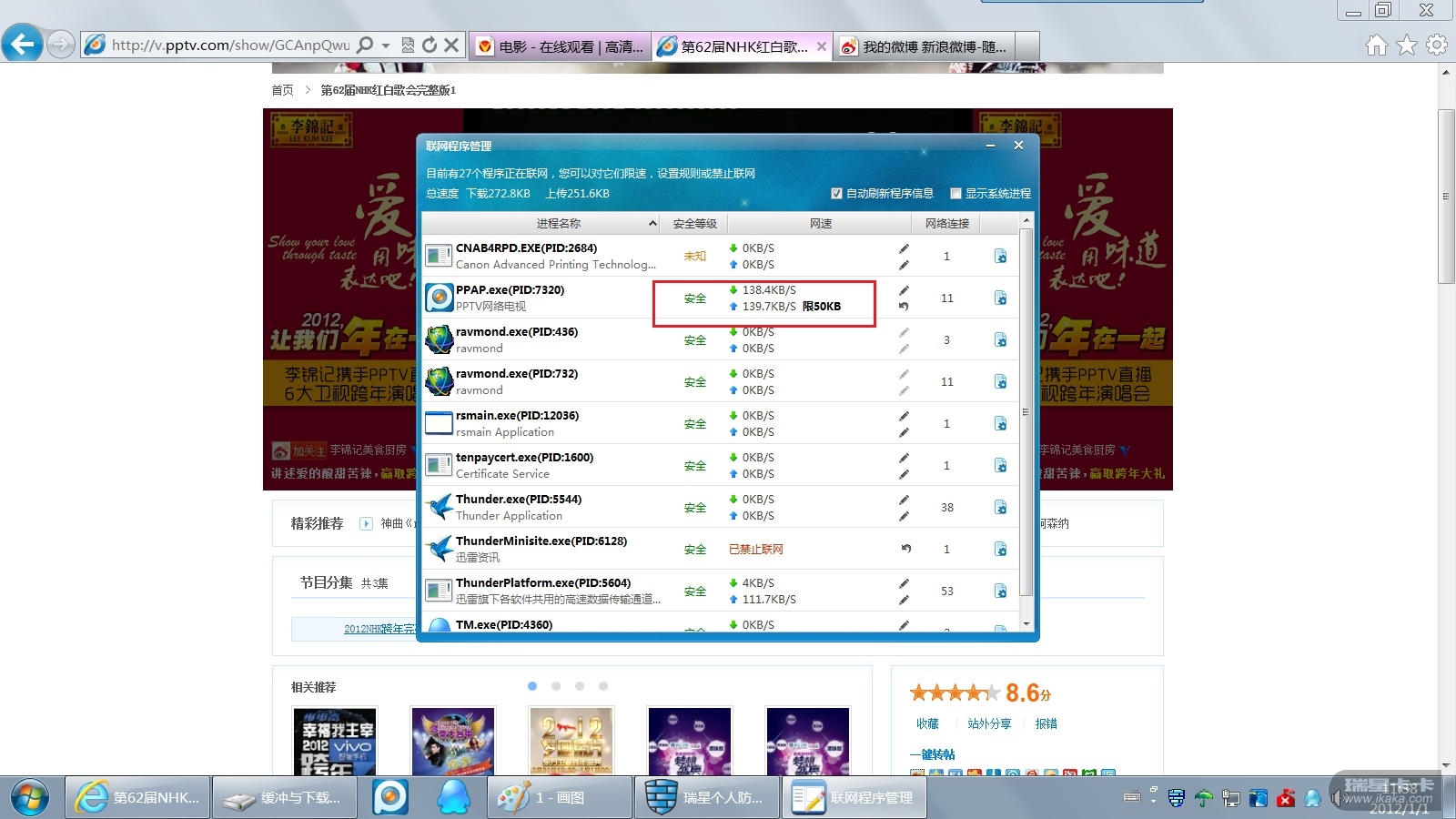This screenshot has height=819, width=1456.
Task: Select the Thunder.exe(PID:5544) process name
Action: coord(519,500)
